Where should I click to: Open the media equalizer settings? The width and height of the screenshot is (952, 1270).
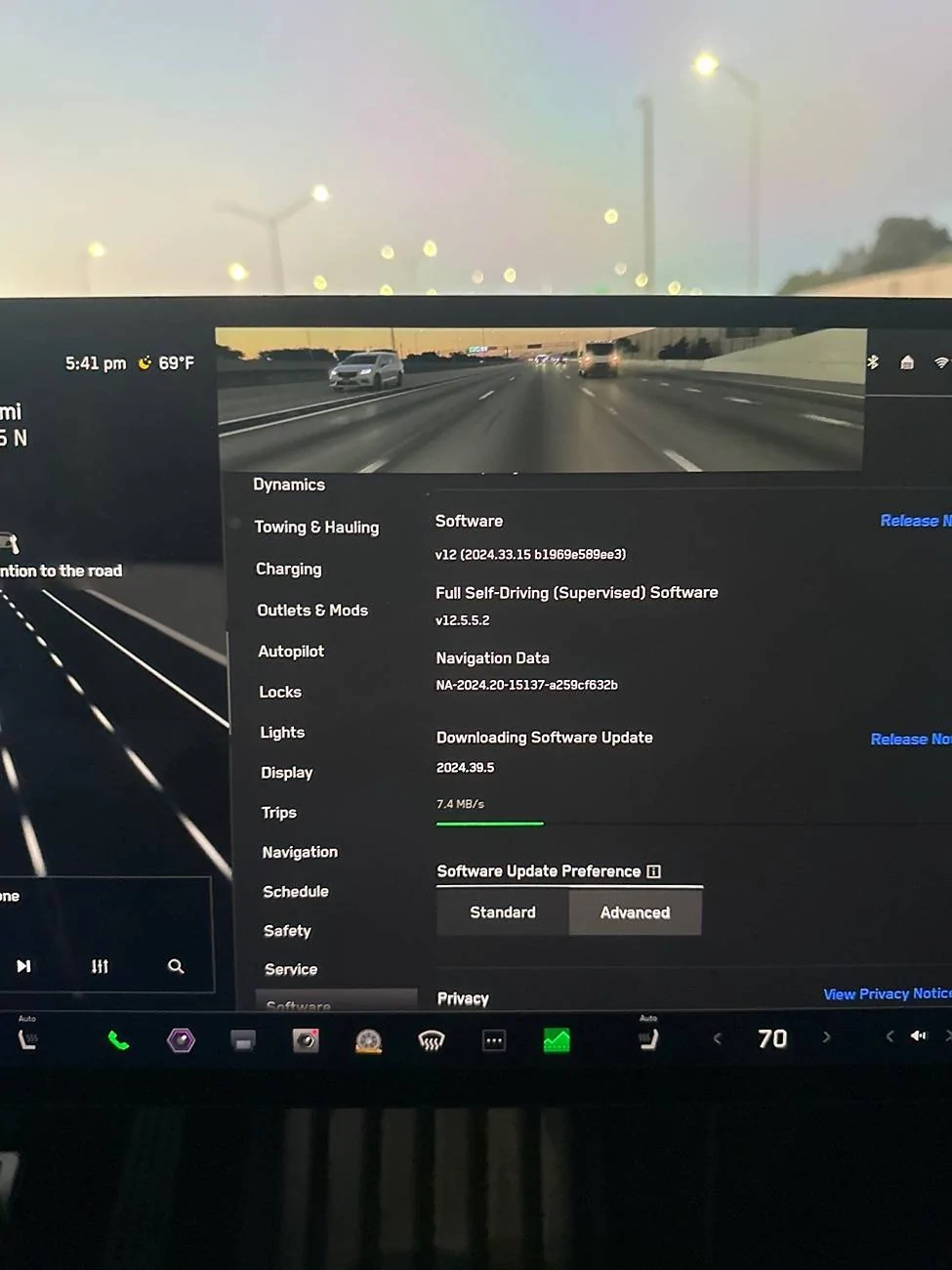100,966
